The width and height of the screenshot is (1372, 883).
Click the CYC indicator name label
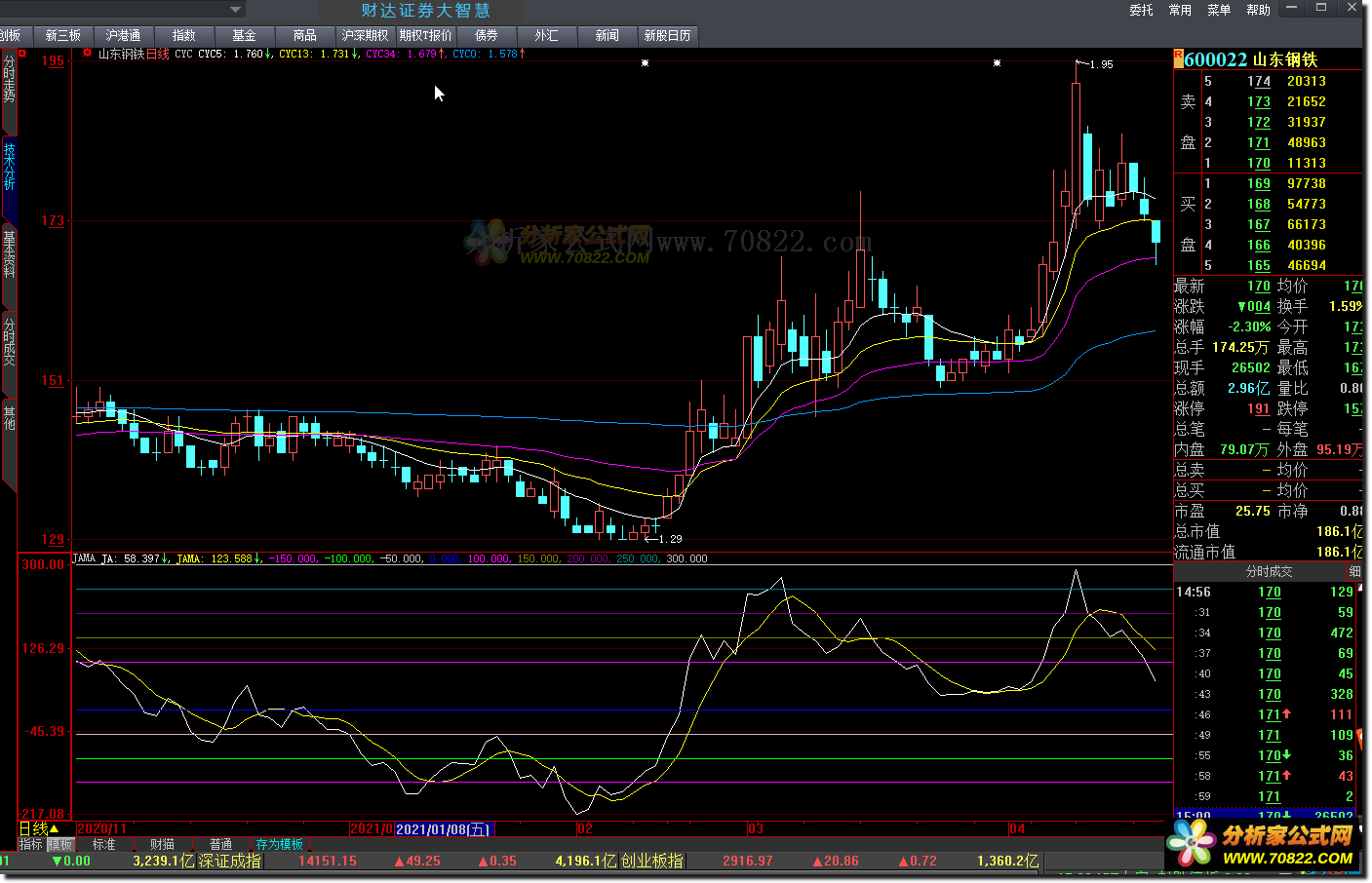tap(183, 55)
